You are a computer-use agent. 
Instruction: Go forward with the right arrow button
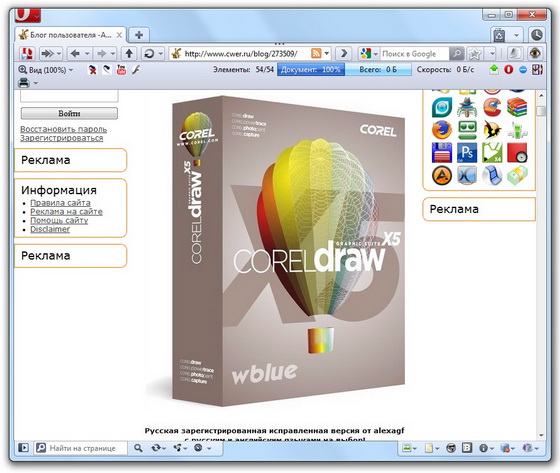102,54
